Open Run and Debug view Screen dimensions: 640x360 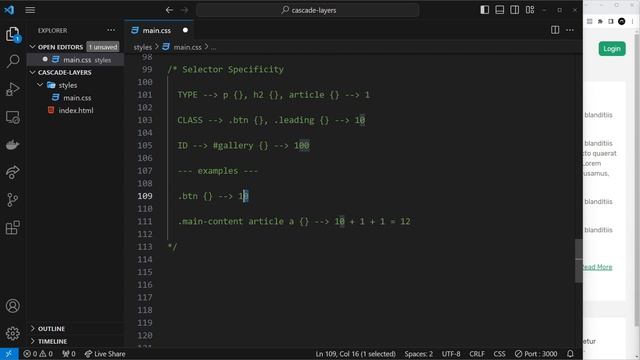(x=13, y=89)
